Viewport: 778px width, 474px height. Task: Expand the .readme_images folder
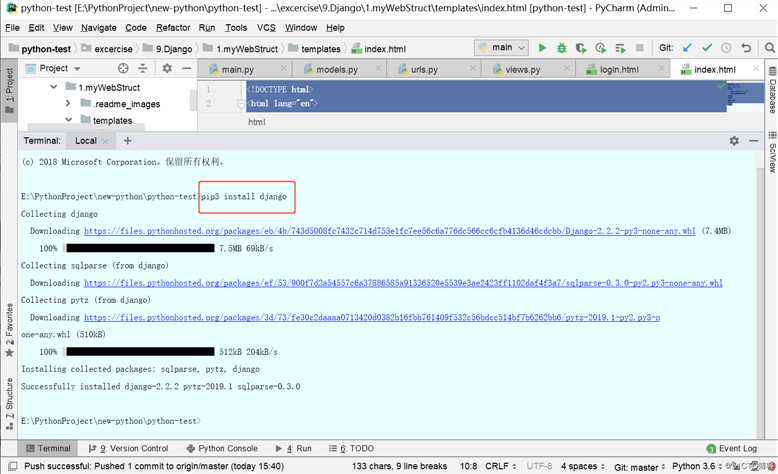coord(68,104)
